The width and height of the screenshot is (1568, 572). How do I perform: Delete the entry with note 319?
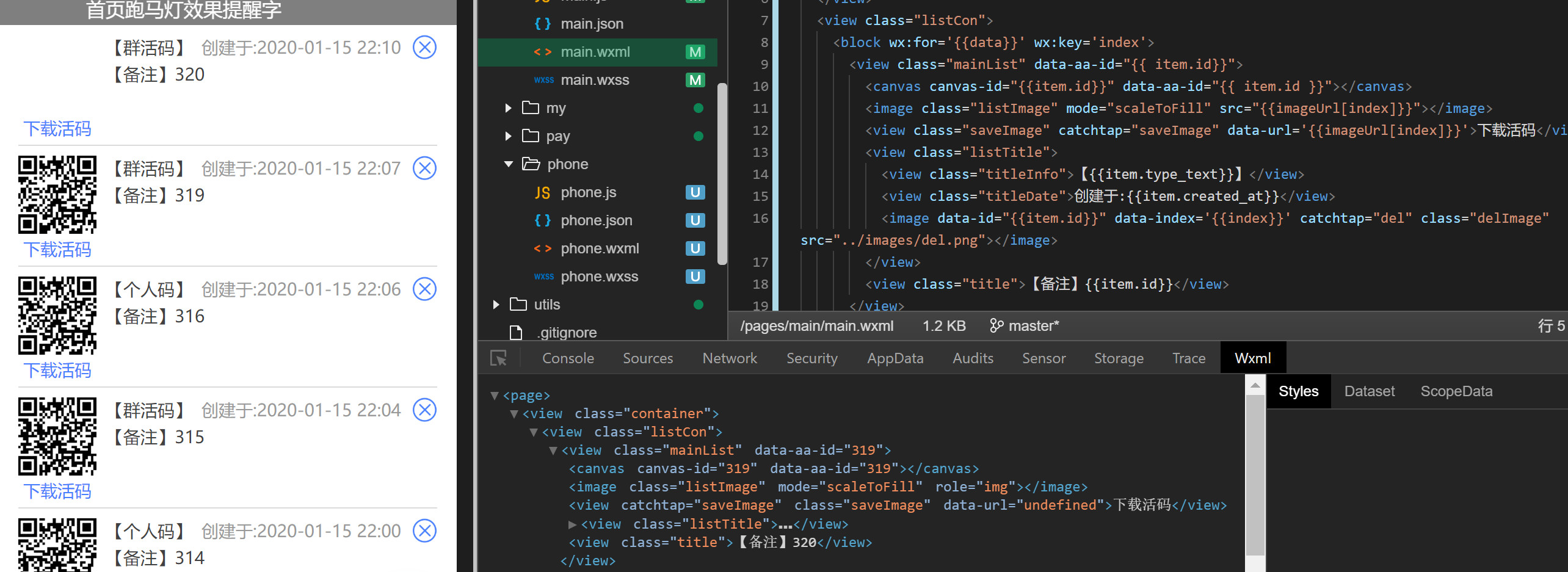pyautogui.click(x=424, y=168)
